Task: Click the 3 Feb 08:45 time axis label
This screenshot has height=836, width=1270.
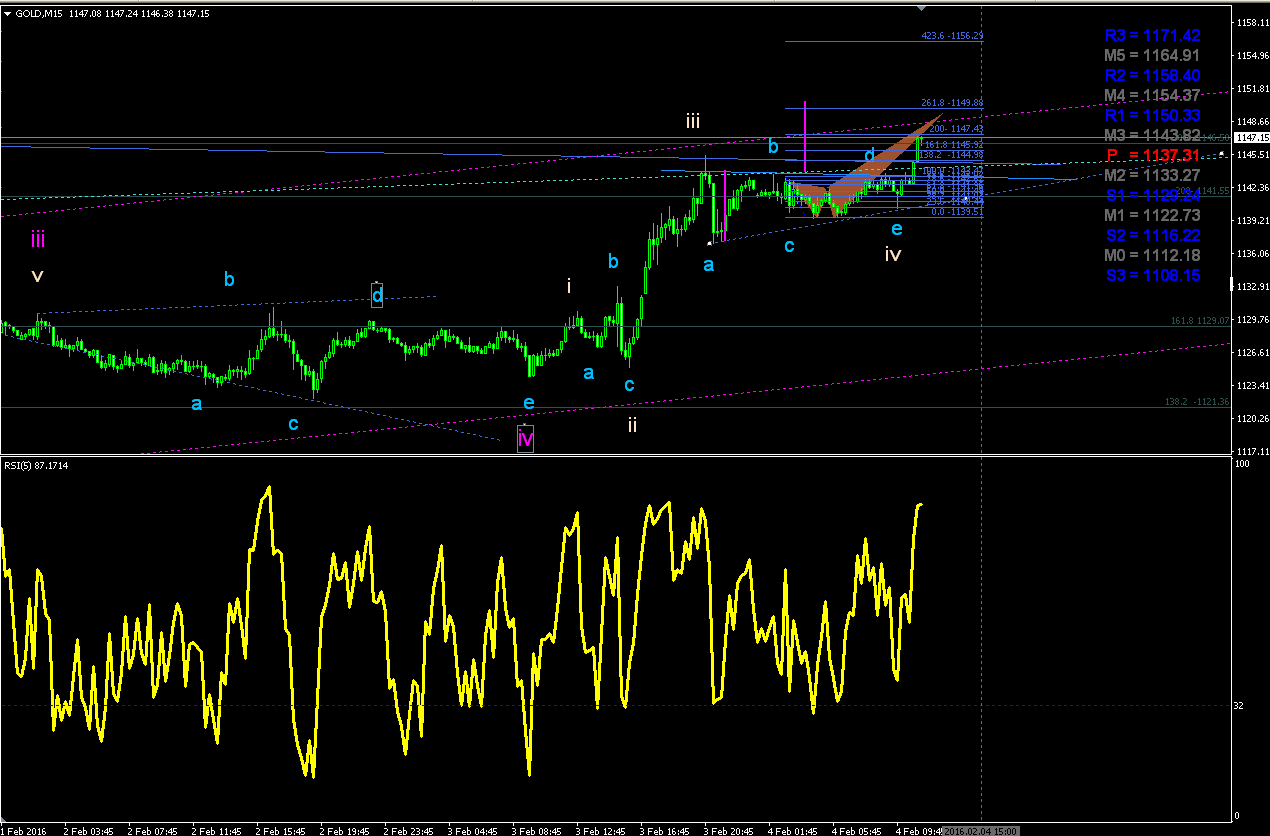Action: pos(536,830)
